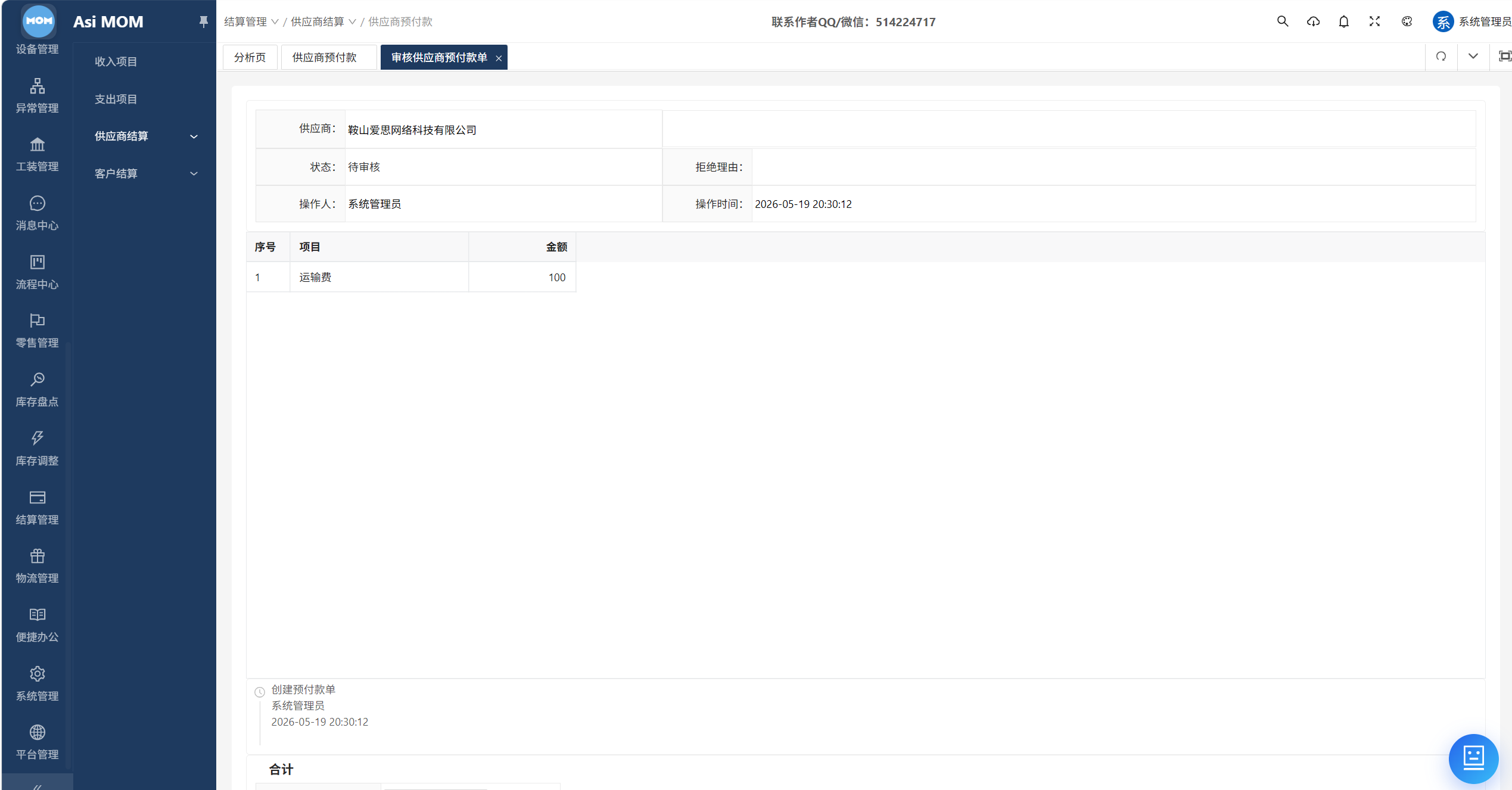This screenshot has width=1512, height=790.
Task: Open 平台管理 globe module
Action: (37, 742)
